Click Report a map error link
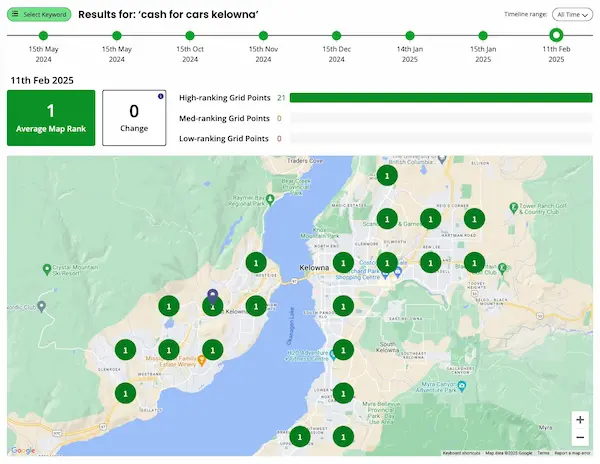Viewport: 600px width, 464px height. point(574,453)
